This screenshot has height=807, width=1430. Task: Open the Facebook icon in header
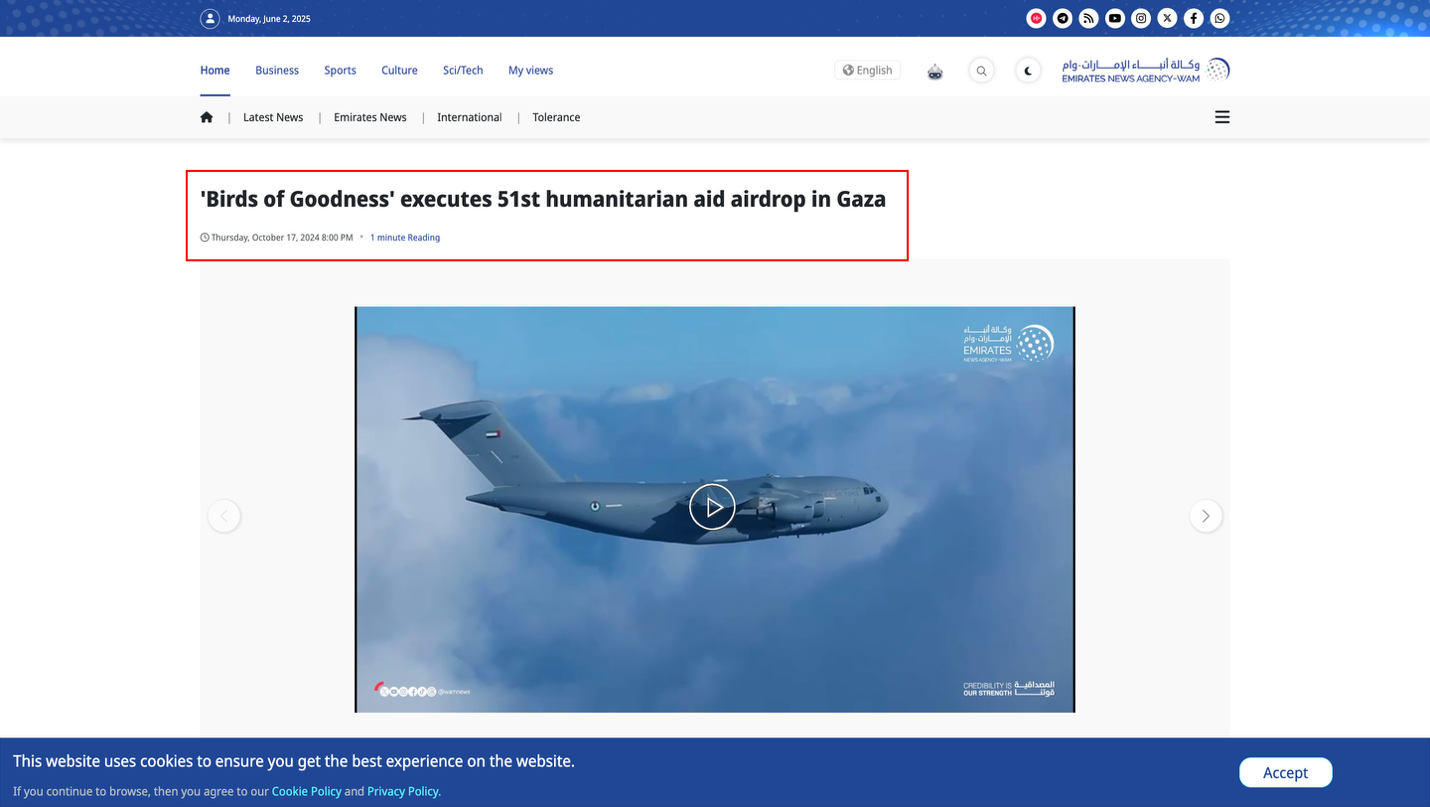(1194, 18)
